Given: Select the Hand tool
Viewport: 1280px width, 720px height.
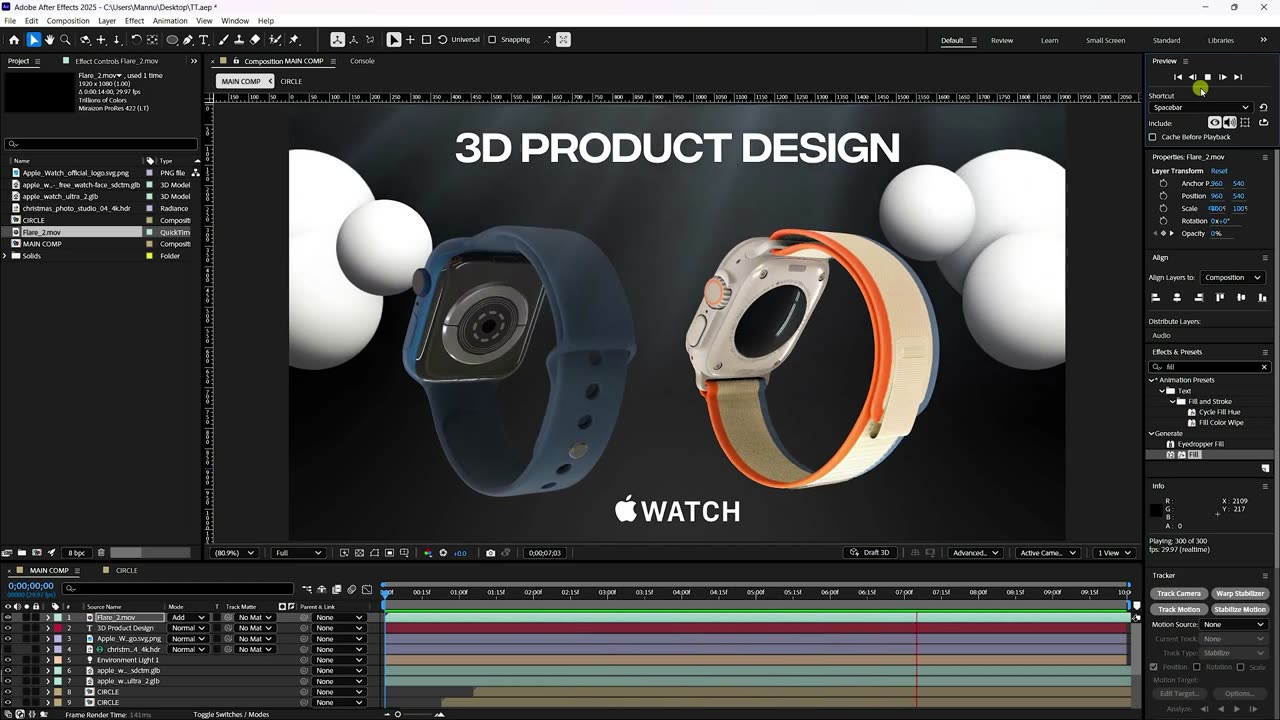Looking at the screenshot, I should pos(49,40).
